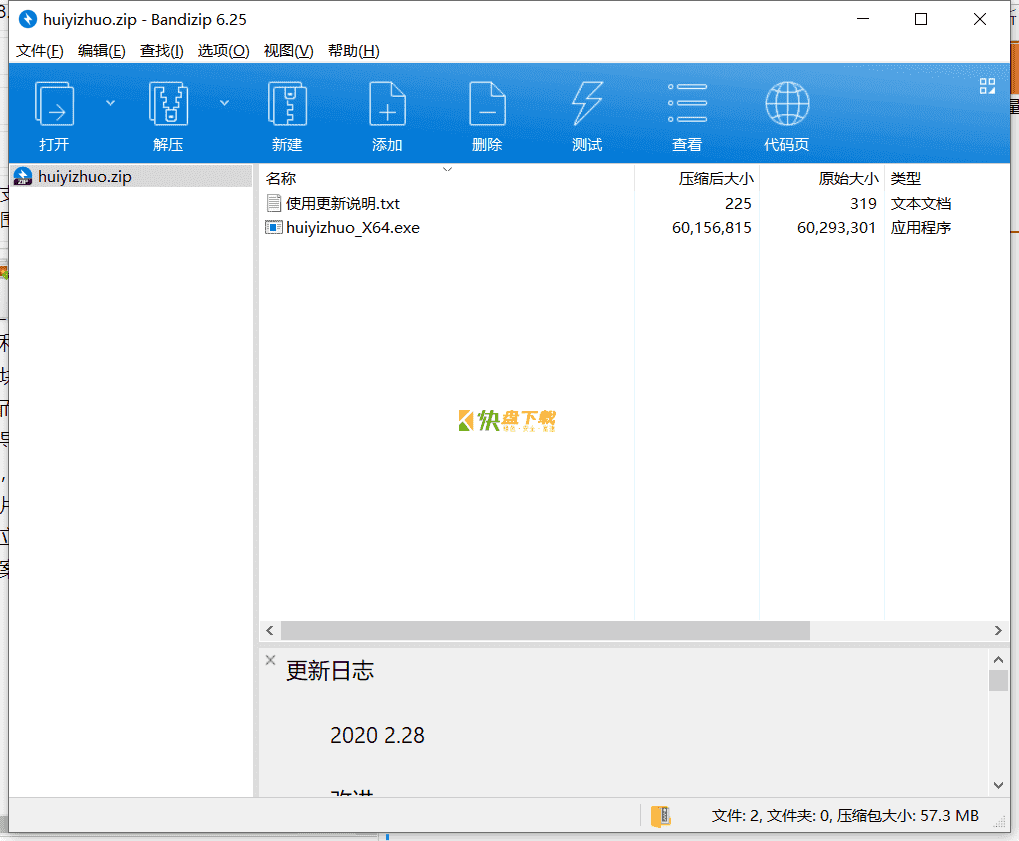Sort by the 名称 column header
Image resolution: width=1019 pixels, height=841 pixels.
coord(281,178)
